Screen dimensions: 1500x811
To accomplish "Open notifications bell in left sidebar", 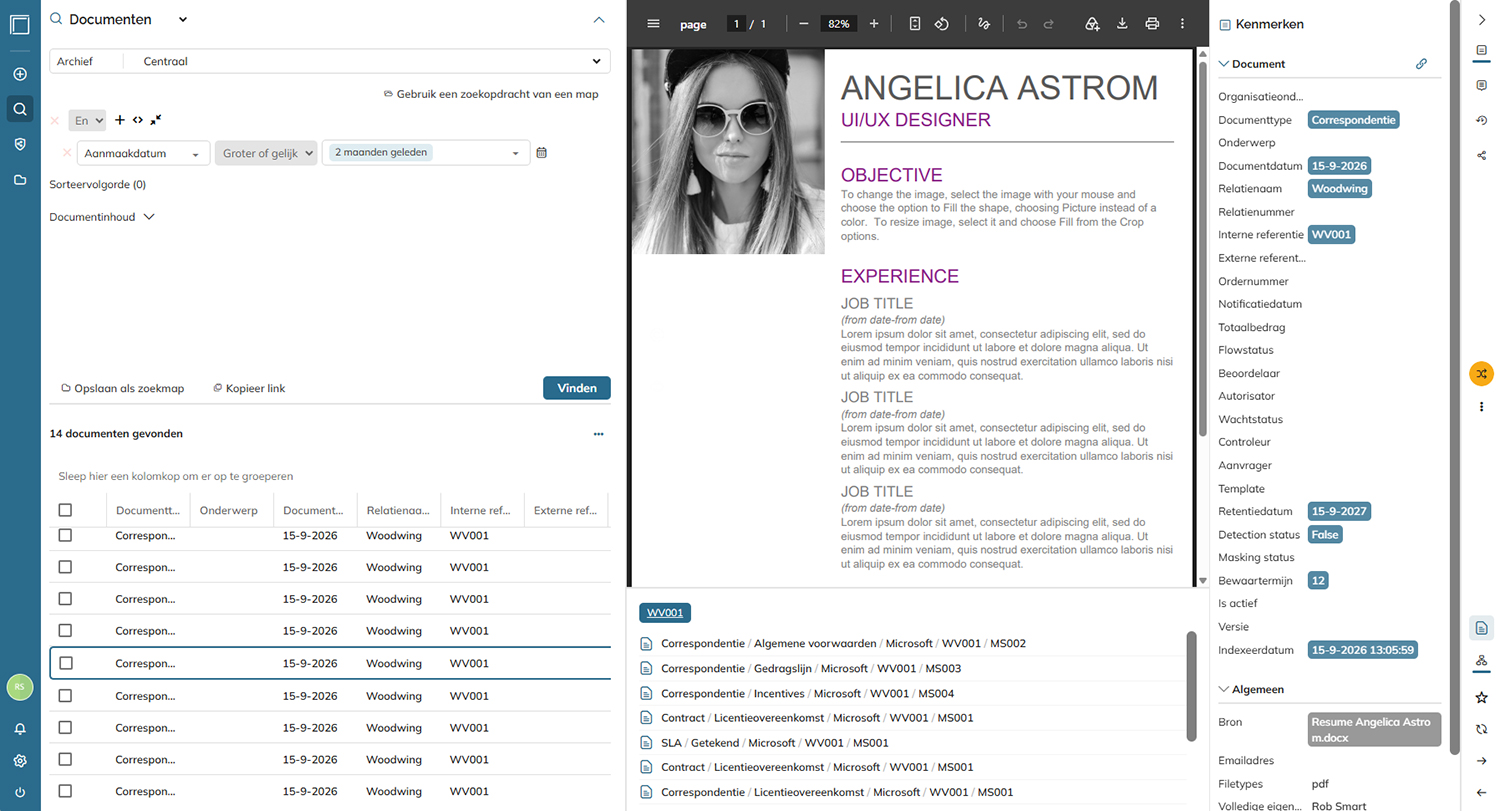I will pyautogui.click(x=20, y=730).
